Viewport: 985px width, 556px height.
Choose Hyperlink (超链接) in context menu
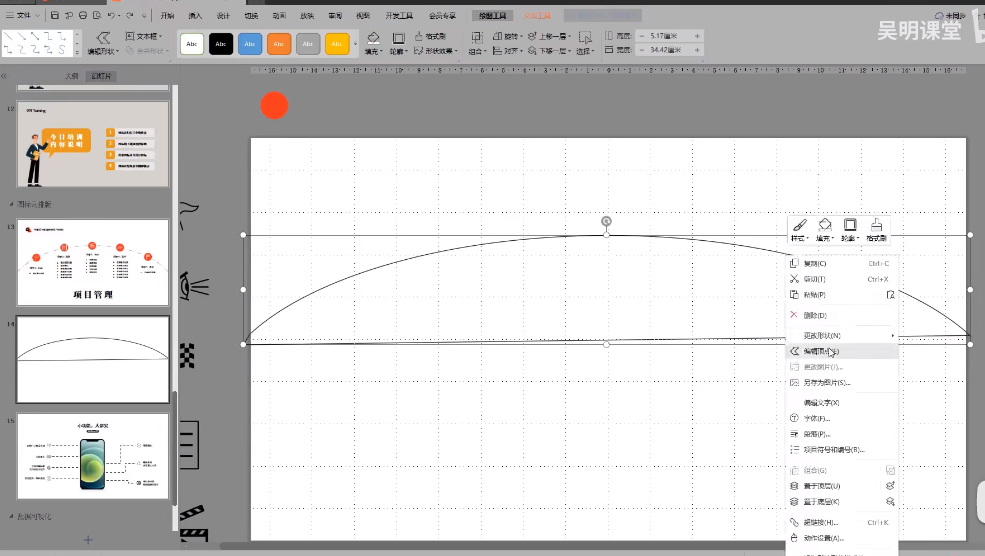tap(842, 522)
